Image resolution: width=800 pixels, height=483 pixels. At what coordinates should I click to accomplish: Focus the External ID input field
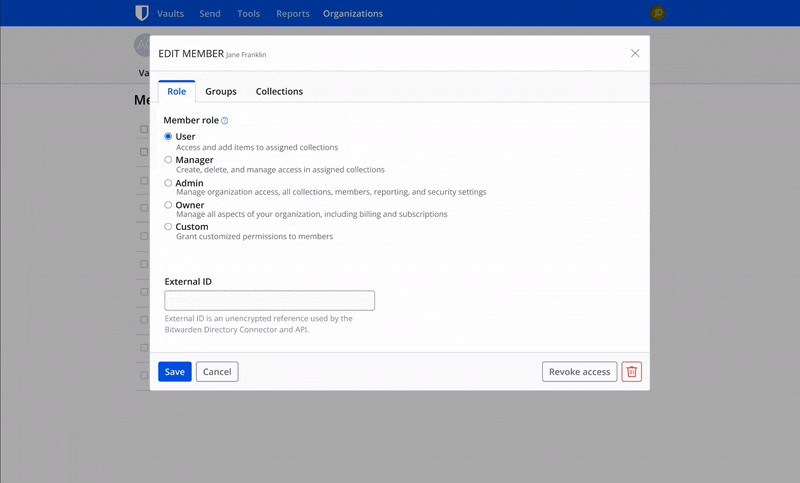(269, 300)
